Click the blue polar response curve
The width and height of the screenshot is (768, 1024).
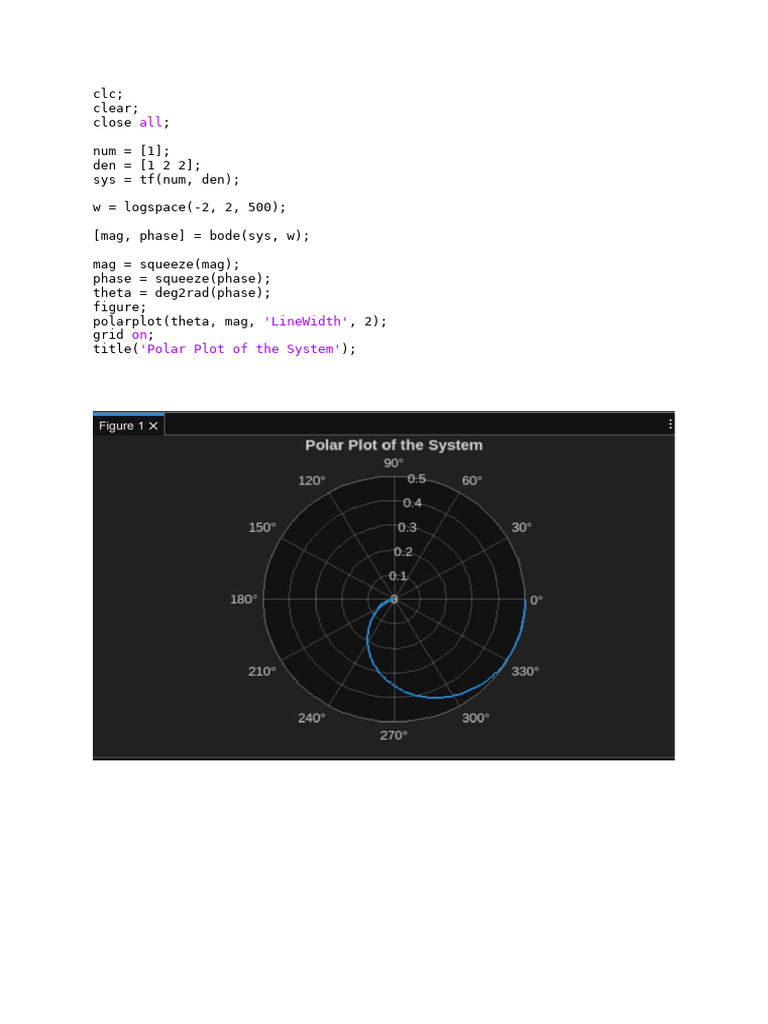434,697
